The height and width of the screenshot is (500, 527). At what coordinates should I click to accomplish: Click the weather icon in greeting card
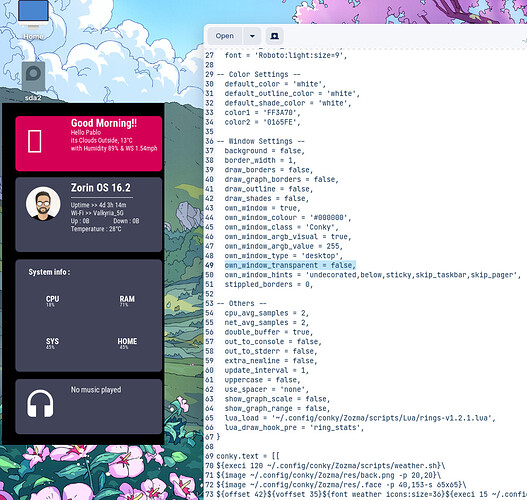35,141
